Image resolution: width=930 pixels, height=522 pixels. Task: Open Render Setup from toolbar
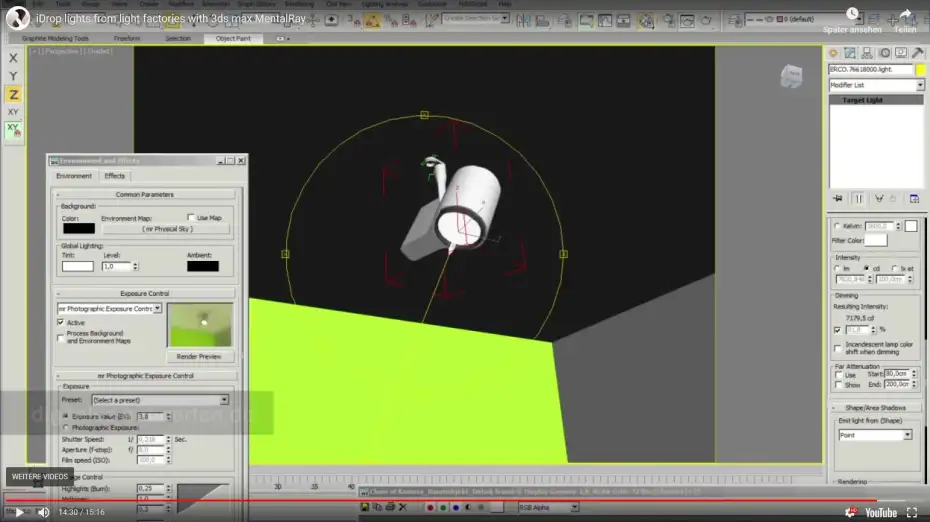668,21
